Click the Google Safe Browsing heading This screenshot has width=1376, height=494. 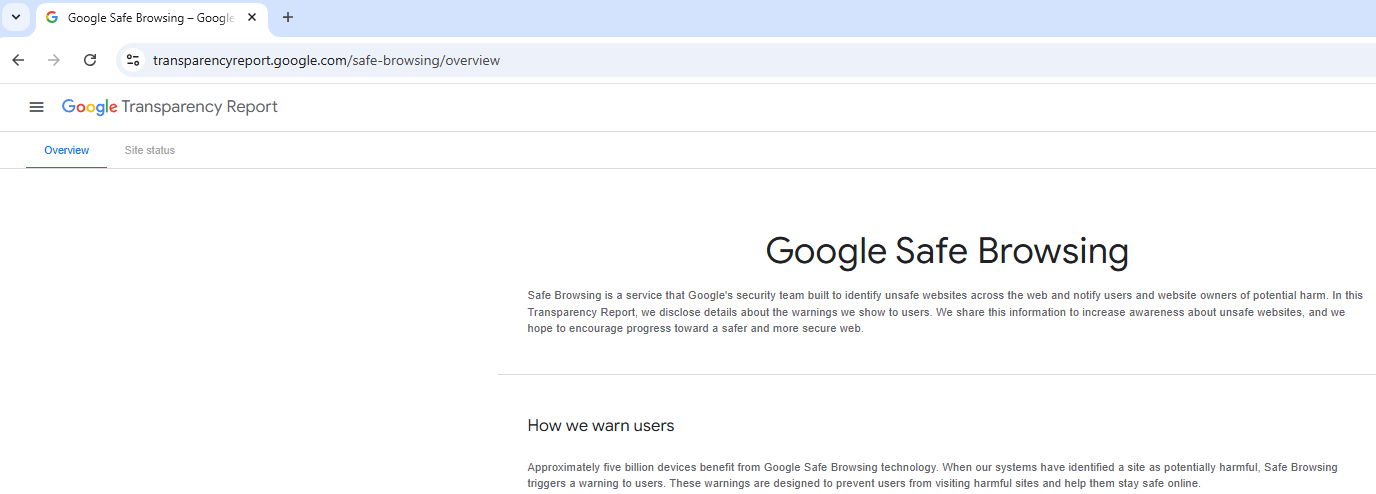tap(947, 251)
